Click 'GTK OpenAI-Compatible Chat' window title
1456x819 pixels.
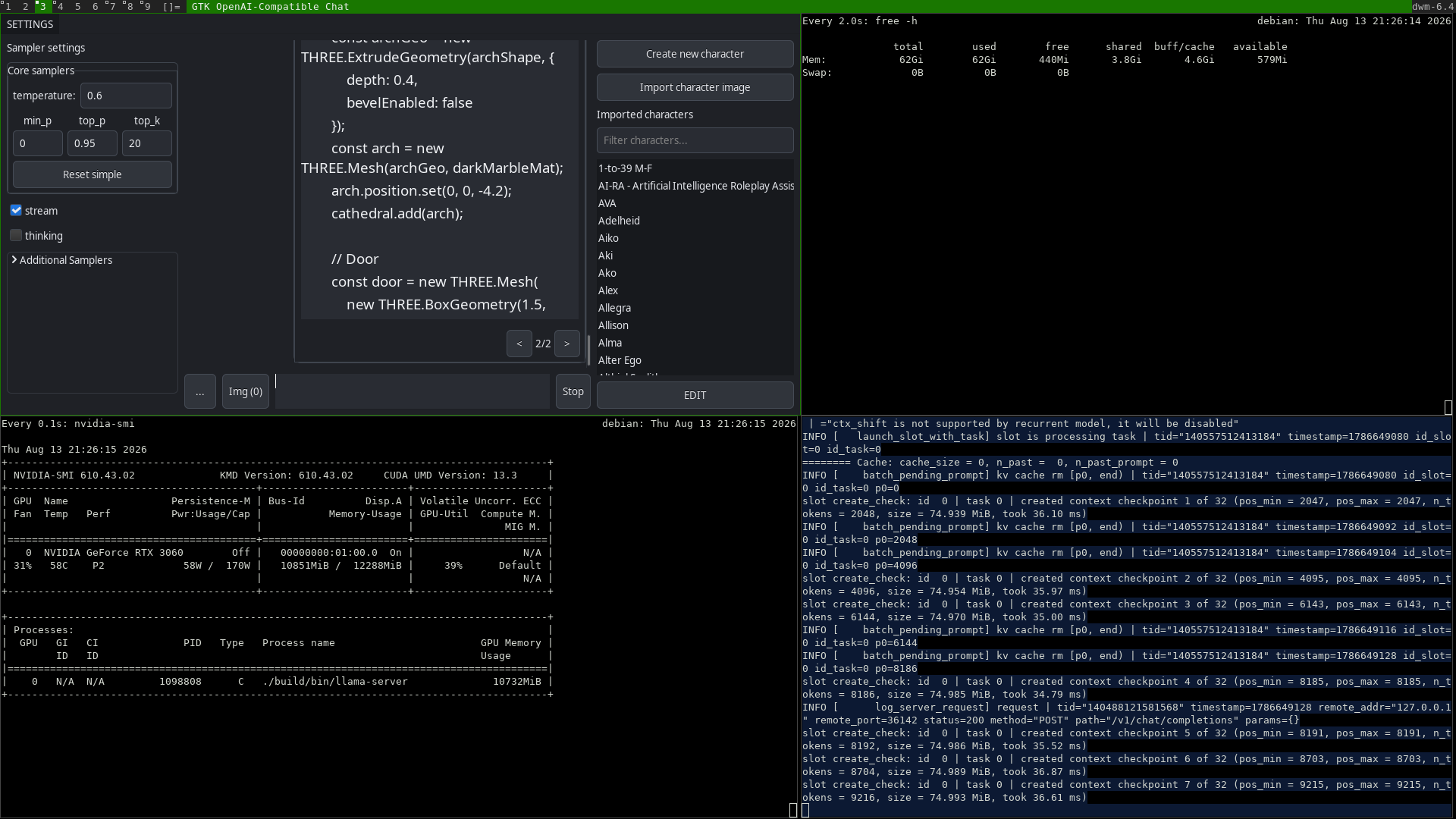[x=270, y=6]
